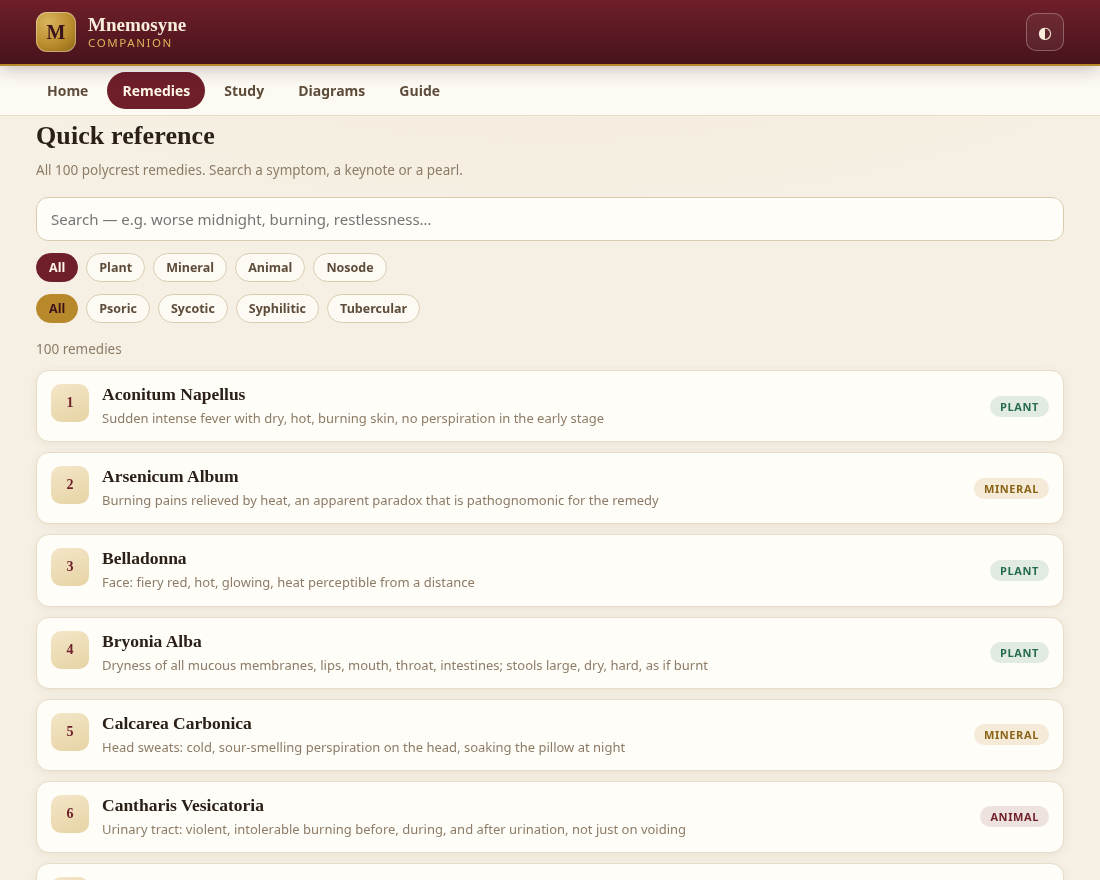This screenshot has height=880, width=1100.
Task: Click the Mnemosyne title text
Action: coord(137,25)
